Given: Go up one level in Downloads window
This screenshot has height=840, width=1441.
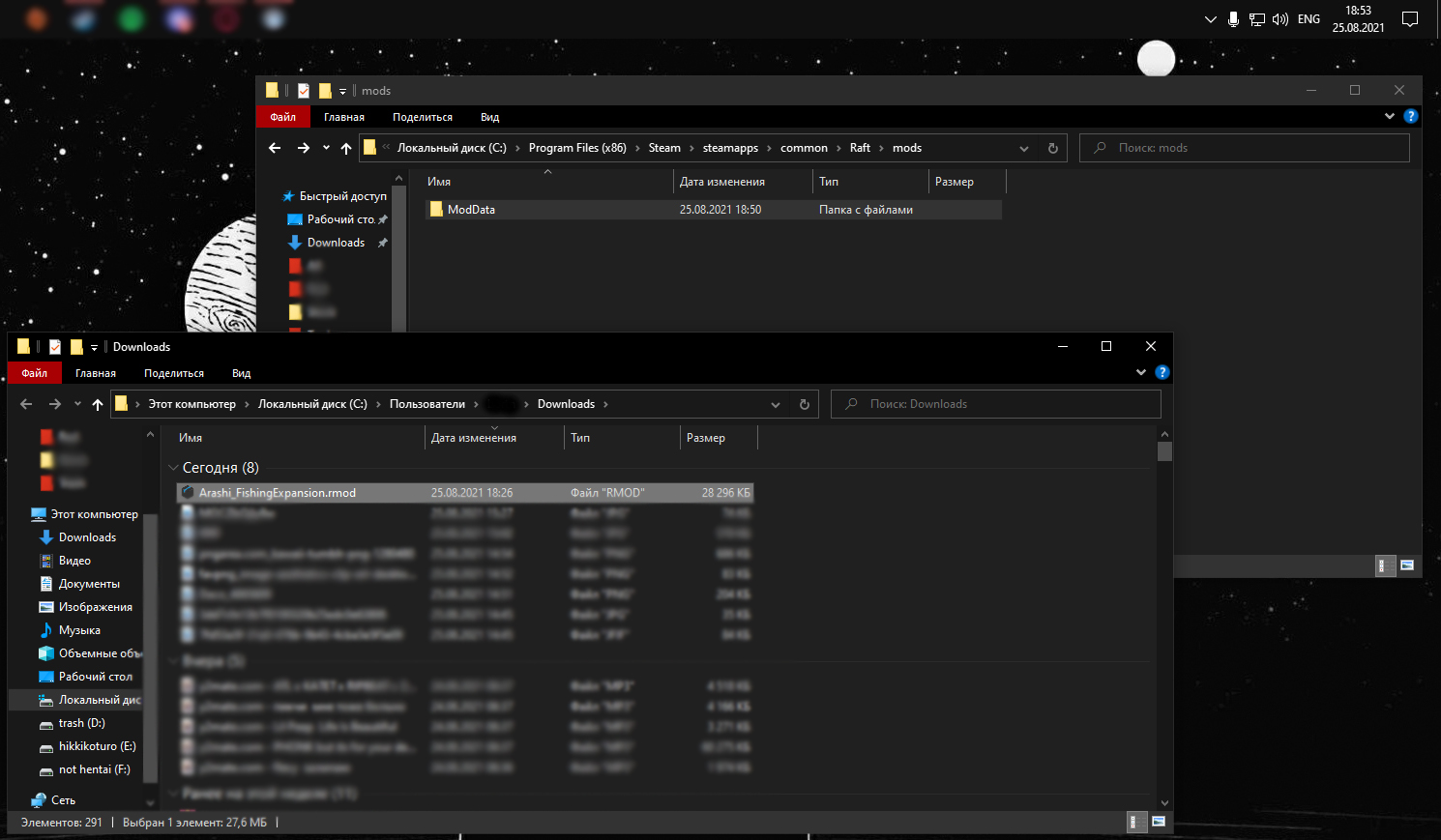Looking at the screenshot, I should (98, 404).
